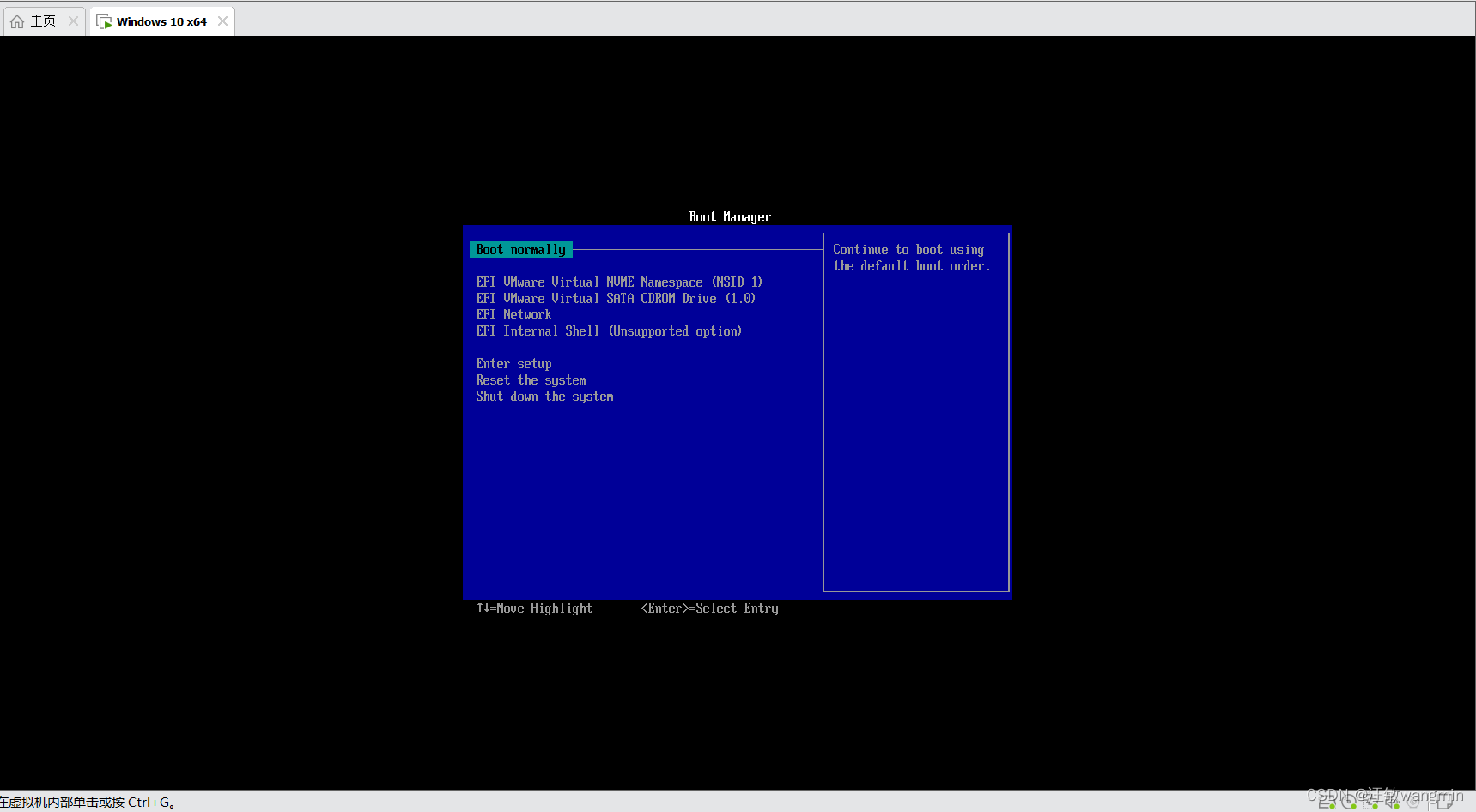Click the virtual printer icon in status bar
The image size is (1476, 812).
click(1412, 803)
